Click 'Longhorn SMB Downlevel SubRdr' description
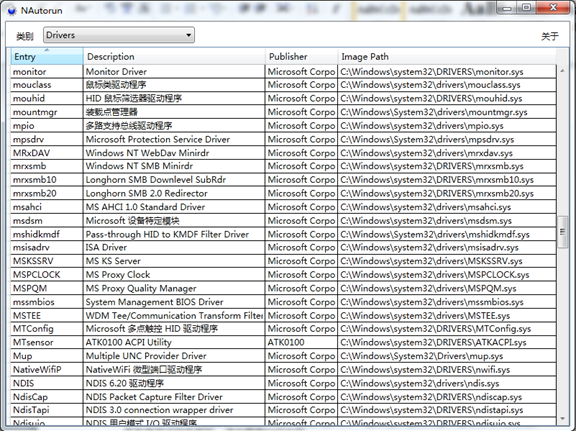The image size is (576, 431). coord(156,180)
